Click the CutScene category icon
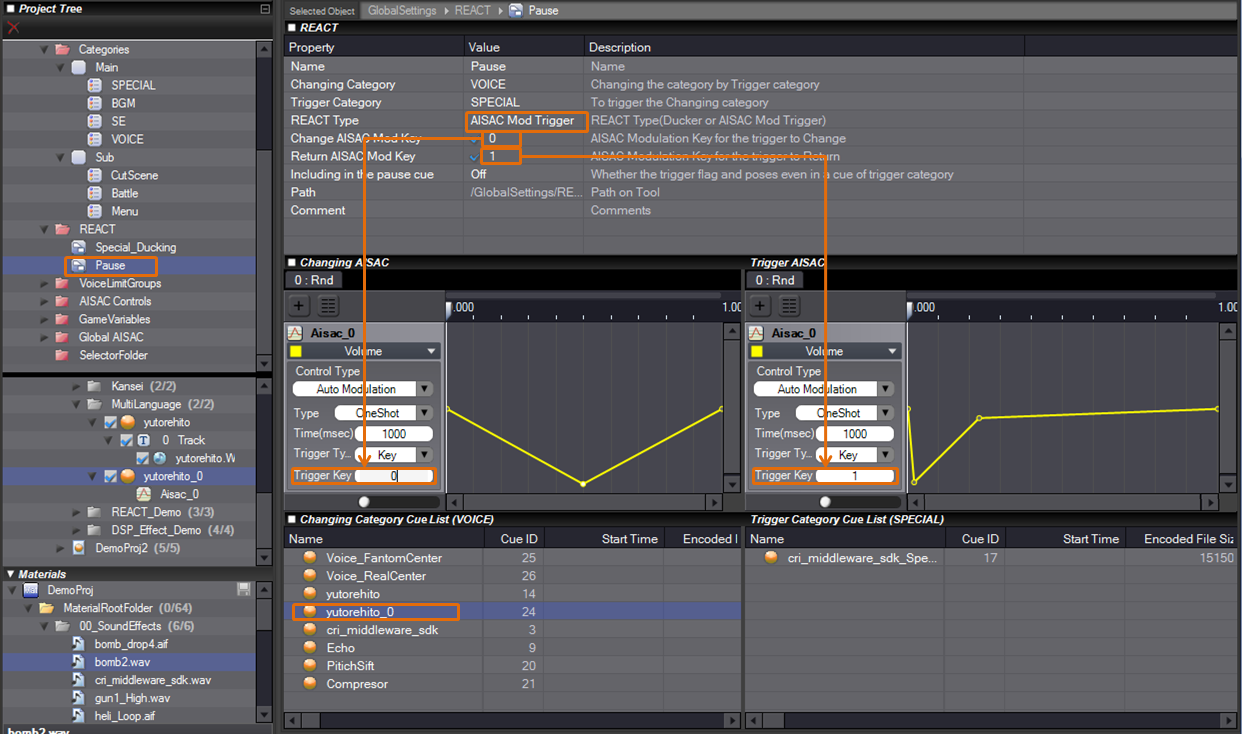 coord(95,175)
